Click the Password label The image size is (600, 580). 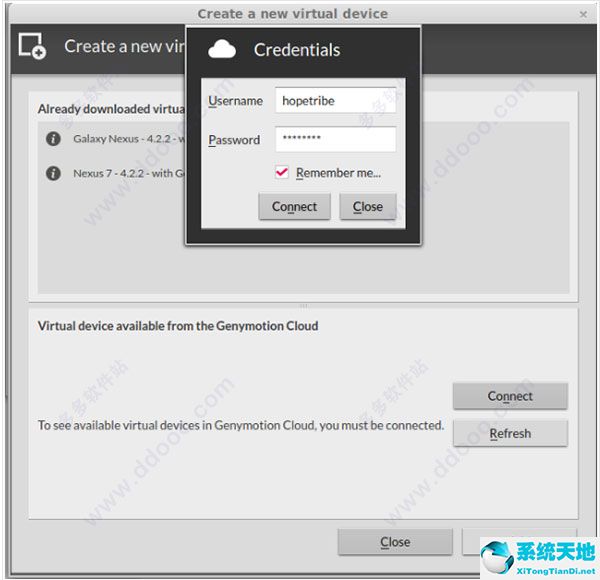[x=234, y=140]
